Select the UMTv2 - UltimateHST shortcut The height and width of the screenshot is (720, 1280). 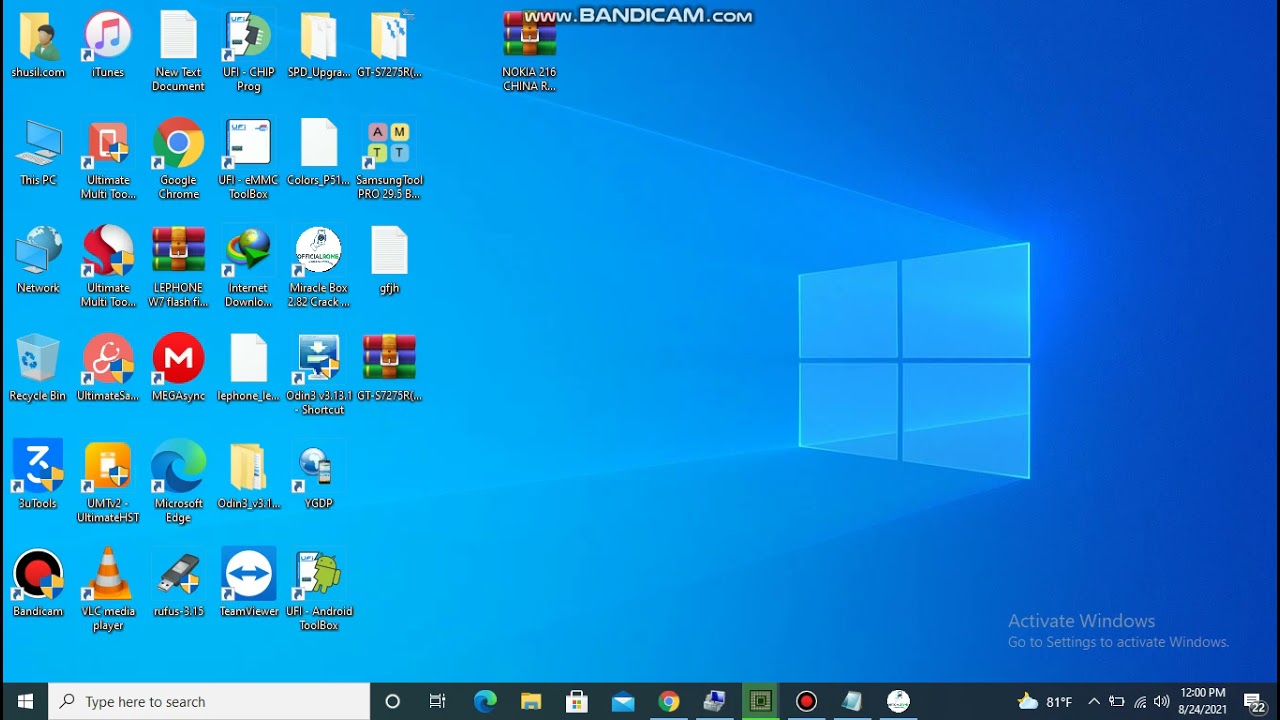[108, 484]
